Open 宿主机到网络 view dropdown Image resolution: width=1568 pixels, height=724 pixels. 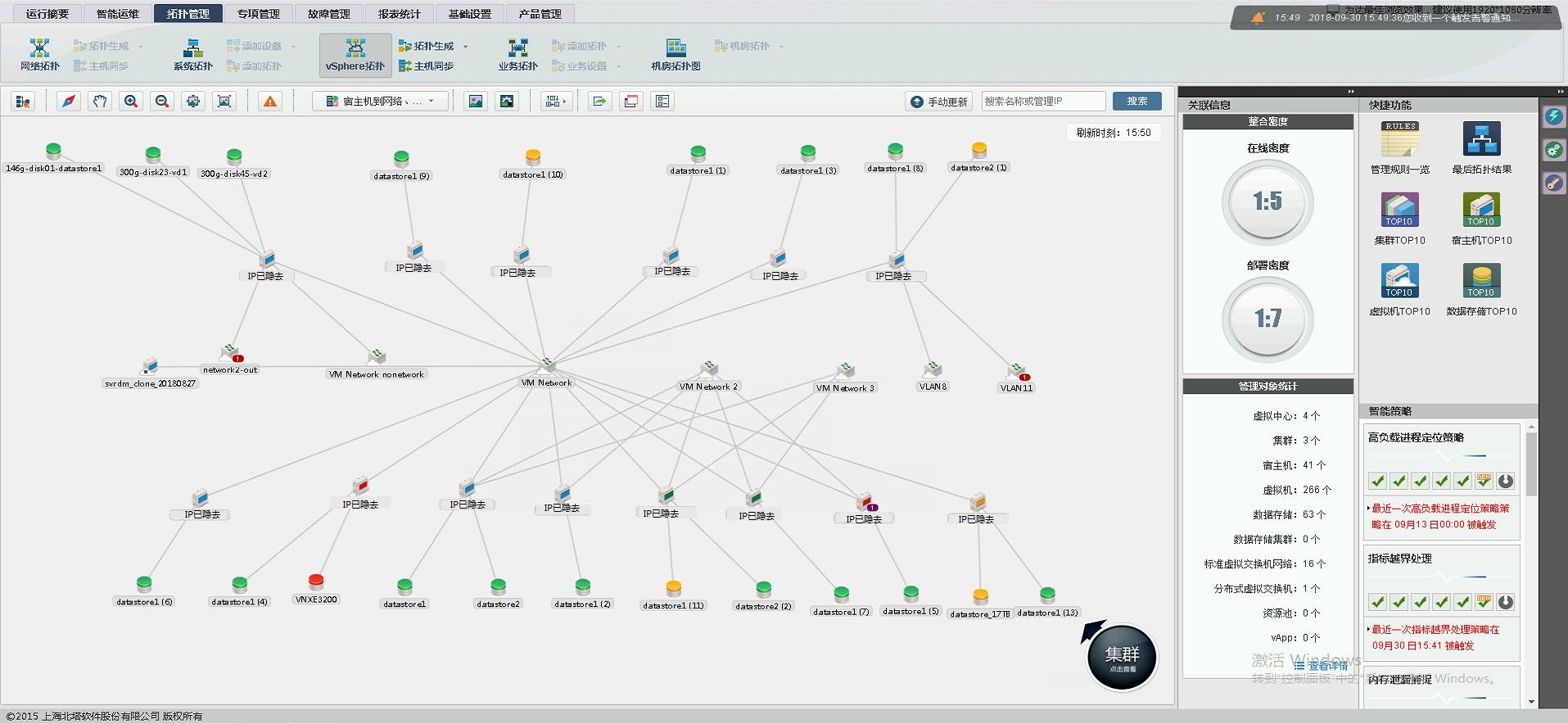click(381, 102)
